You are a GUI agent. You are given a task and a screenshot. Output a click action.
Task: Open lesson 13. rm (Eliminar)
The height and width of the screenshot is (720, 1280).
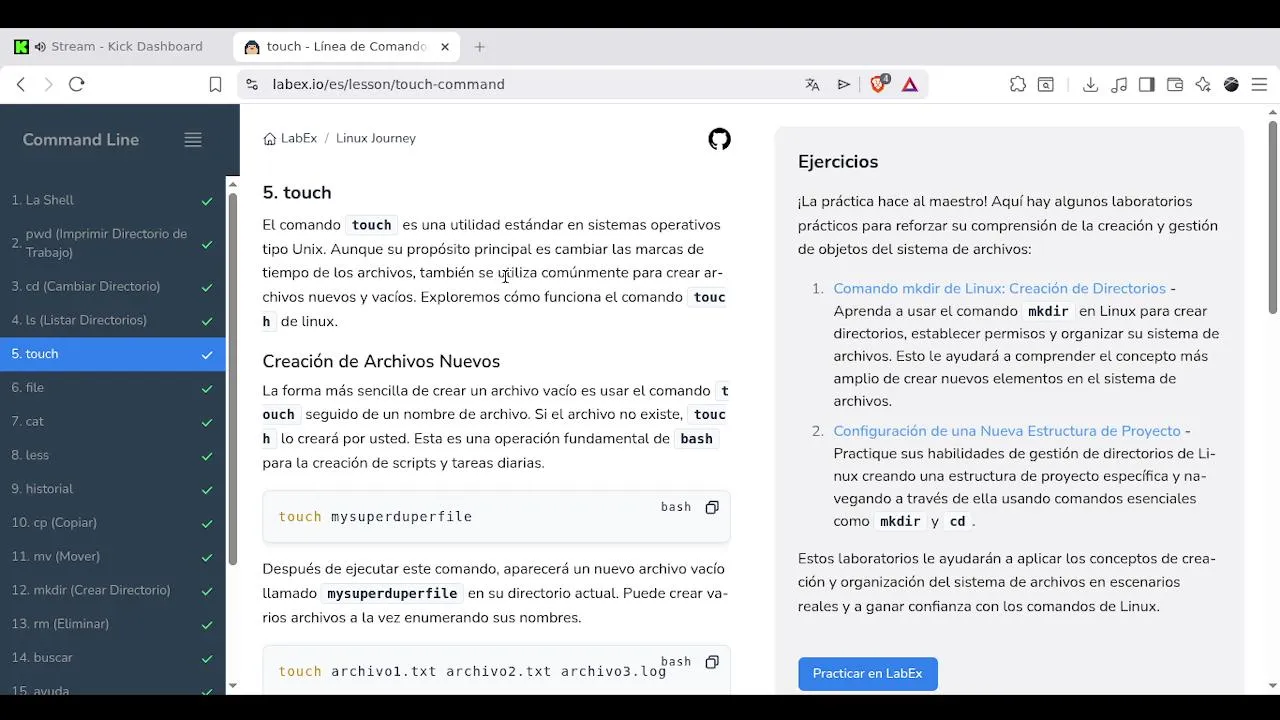(112, 624)
